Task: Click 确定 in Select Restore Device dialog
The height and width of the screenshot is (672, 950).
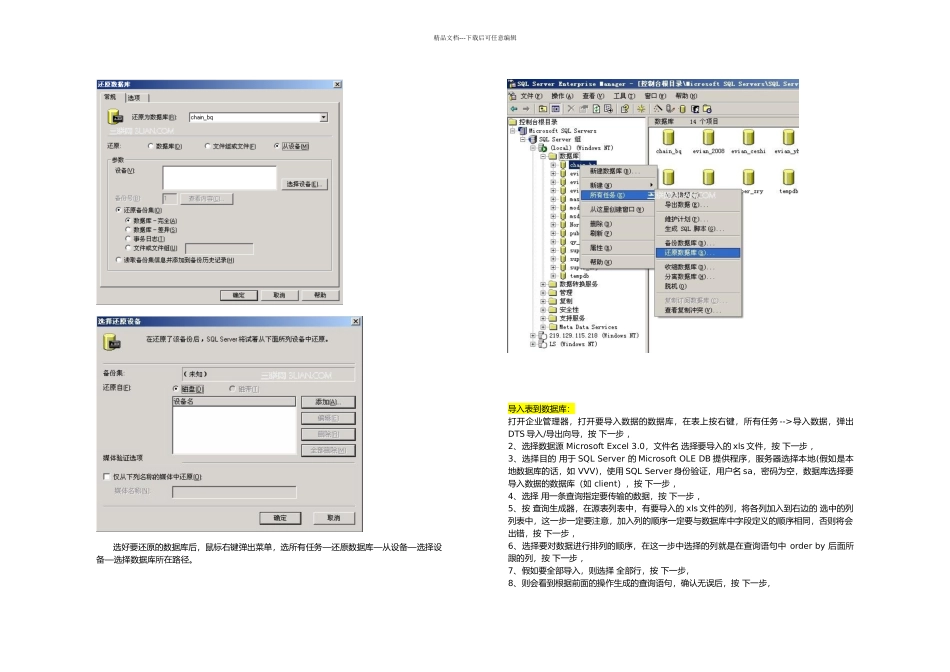Action: [x=280, y=518]
